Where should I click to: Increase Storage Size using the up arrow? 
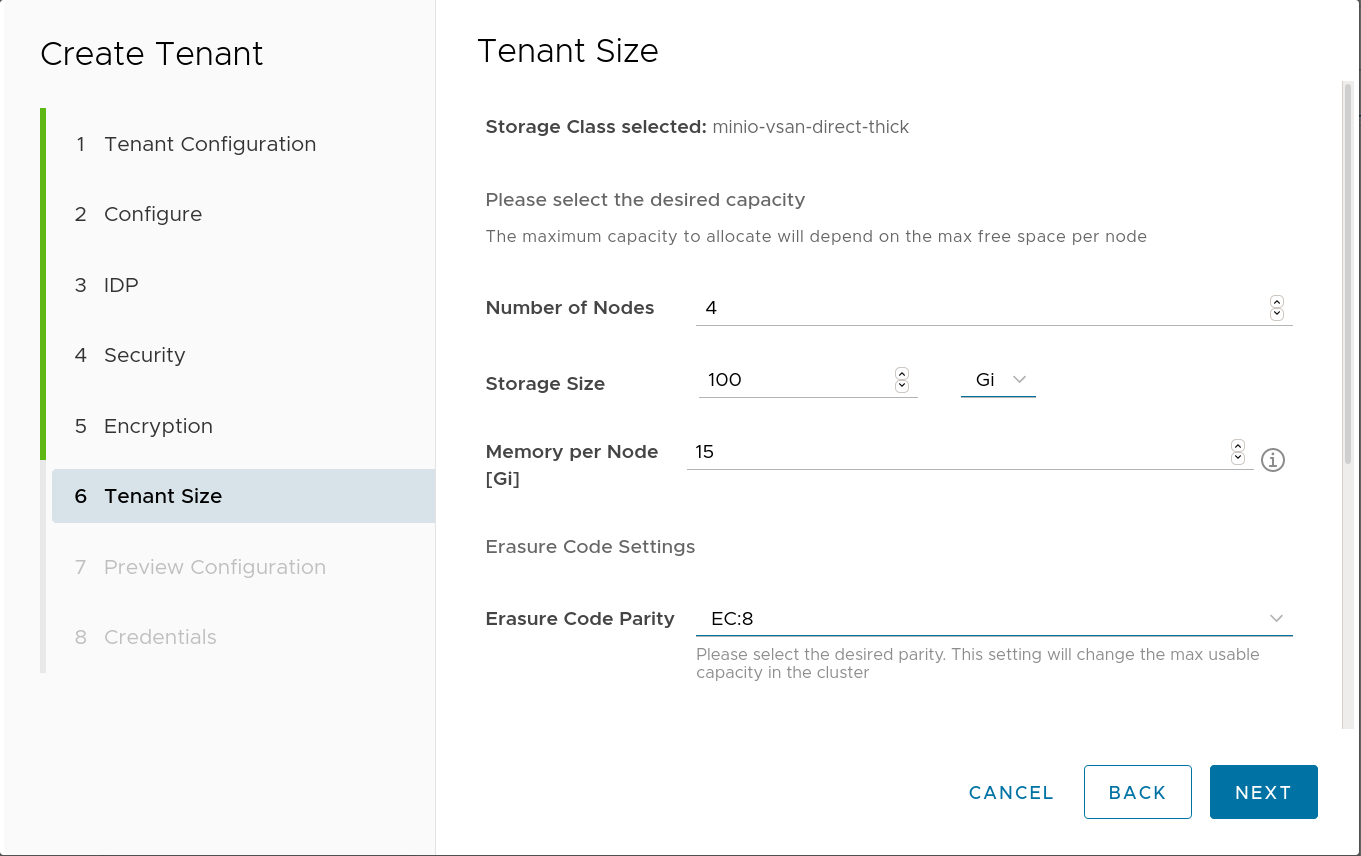pos(902,373)
